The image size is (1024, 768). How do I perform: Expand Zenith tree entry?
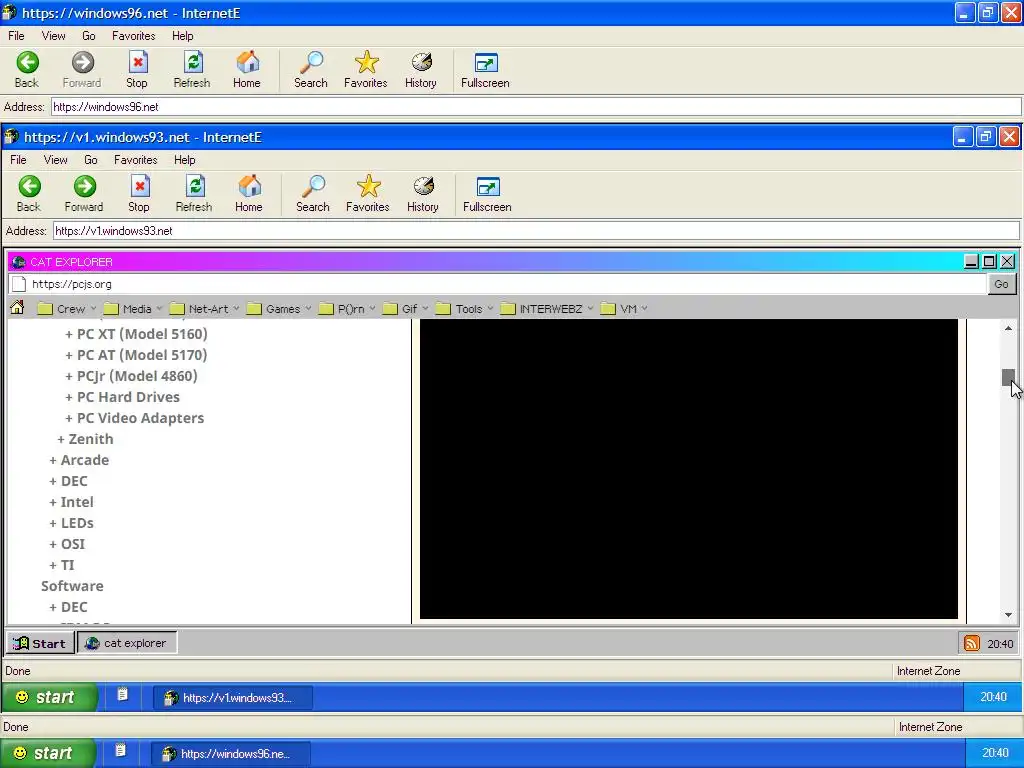coord(86,439)
